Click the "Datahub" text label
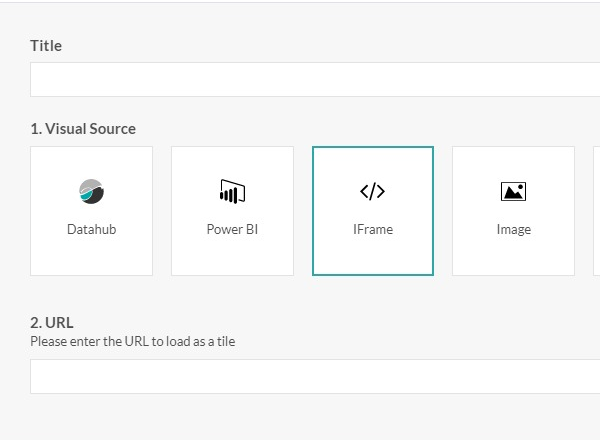The height and width of the screenshot is (440, 600). tap(91, 230)
